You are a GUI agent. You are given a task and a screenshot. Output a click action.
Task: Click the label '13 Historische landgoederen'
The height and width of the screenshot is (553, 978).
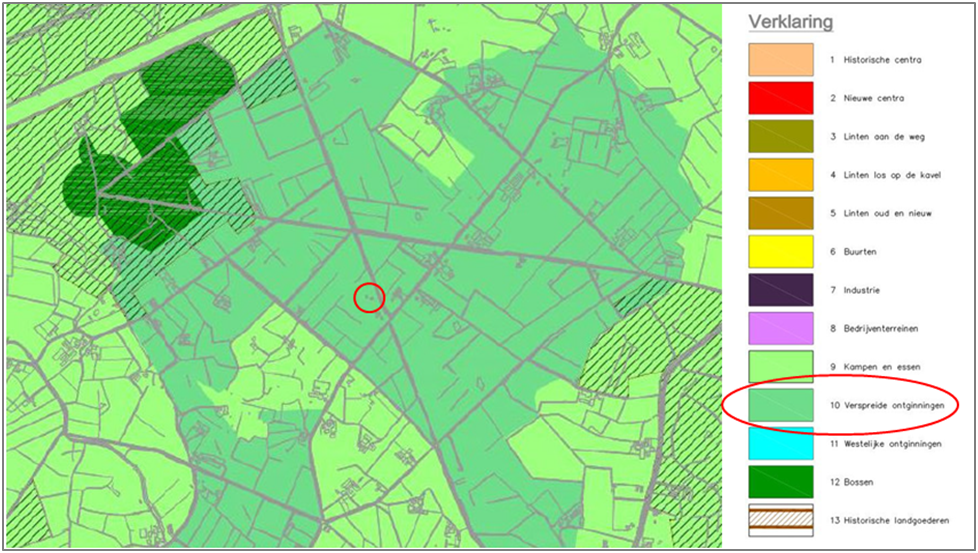889,521
